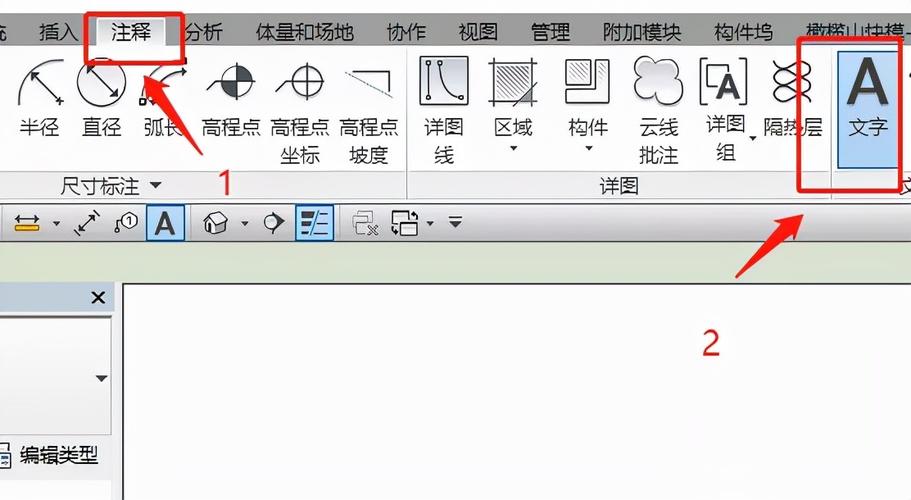The height and width of the screenshot is (500, 911).
Task: Open the 视图 ribbon tab
Action: [478, 32]
